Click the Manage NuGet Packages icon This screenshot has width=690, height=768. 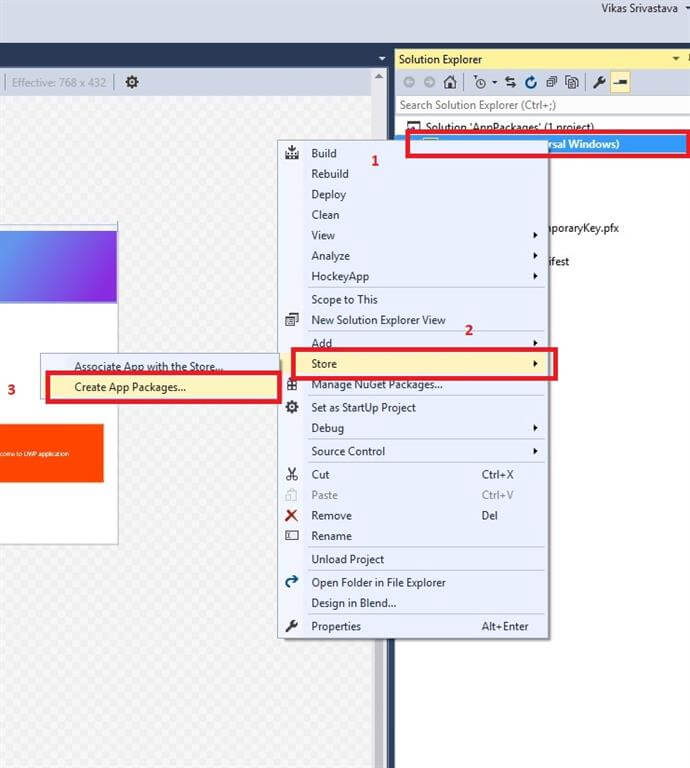292,385
